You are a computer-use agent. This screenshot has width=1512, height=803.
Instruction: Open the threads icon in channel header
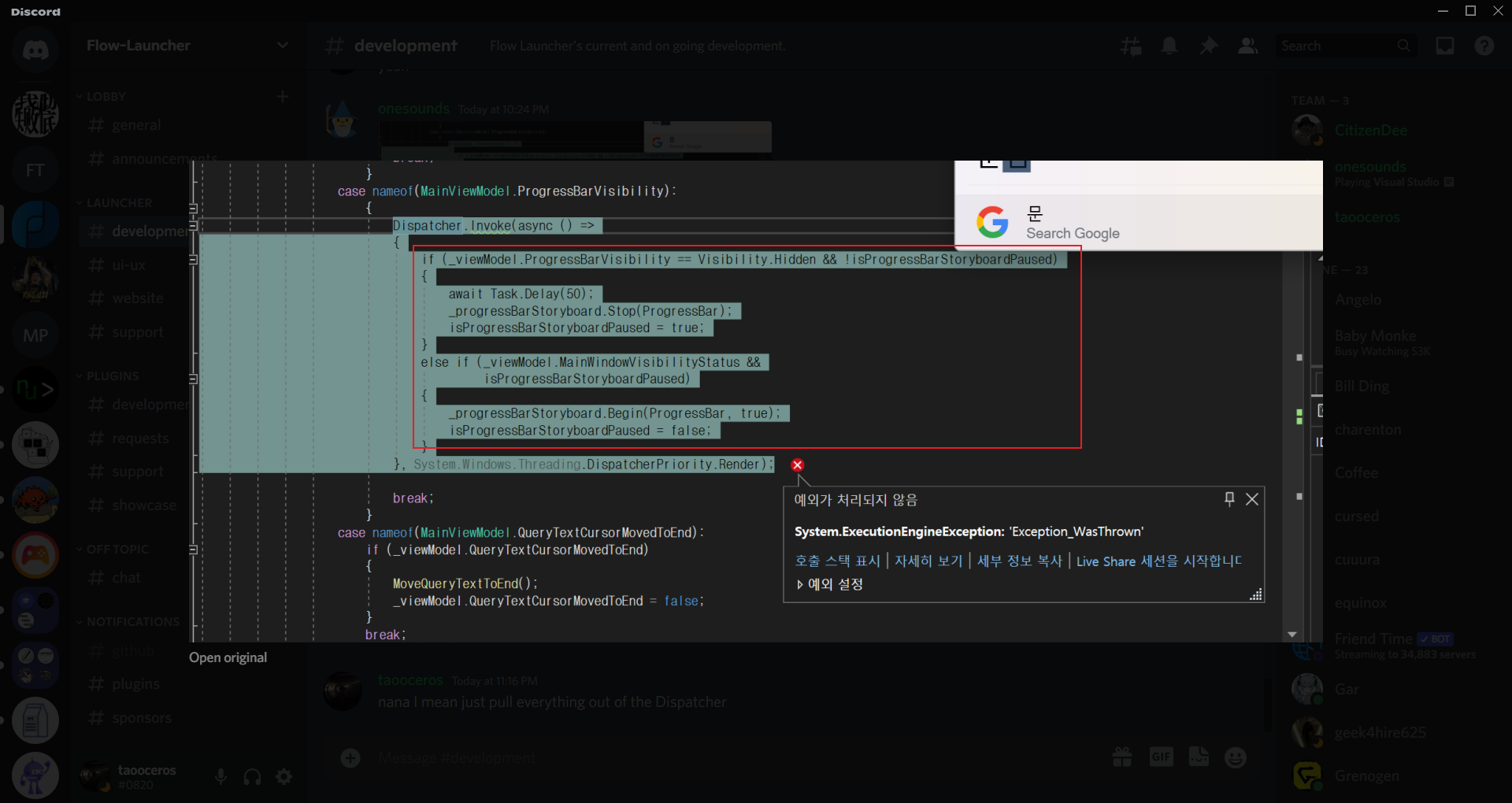point(1131,46)
